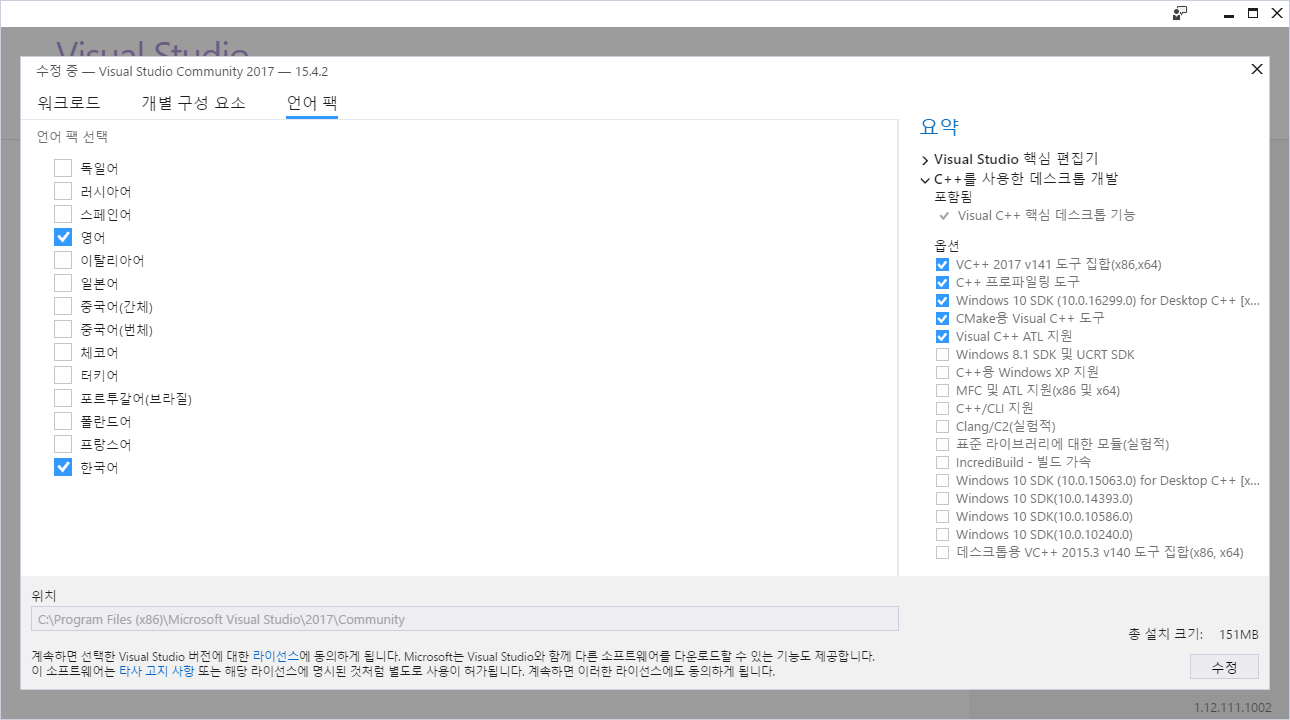Select the 중국어(간체) language pack
This screenshot has width=1290, height=720.
(63, 306)
